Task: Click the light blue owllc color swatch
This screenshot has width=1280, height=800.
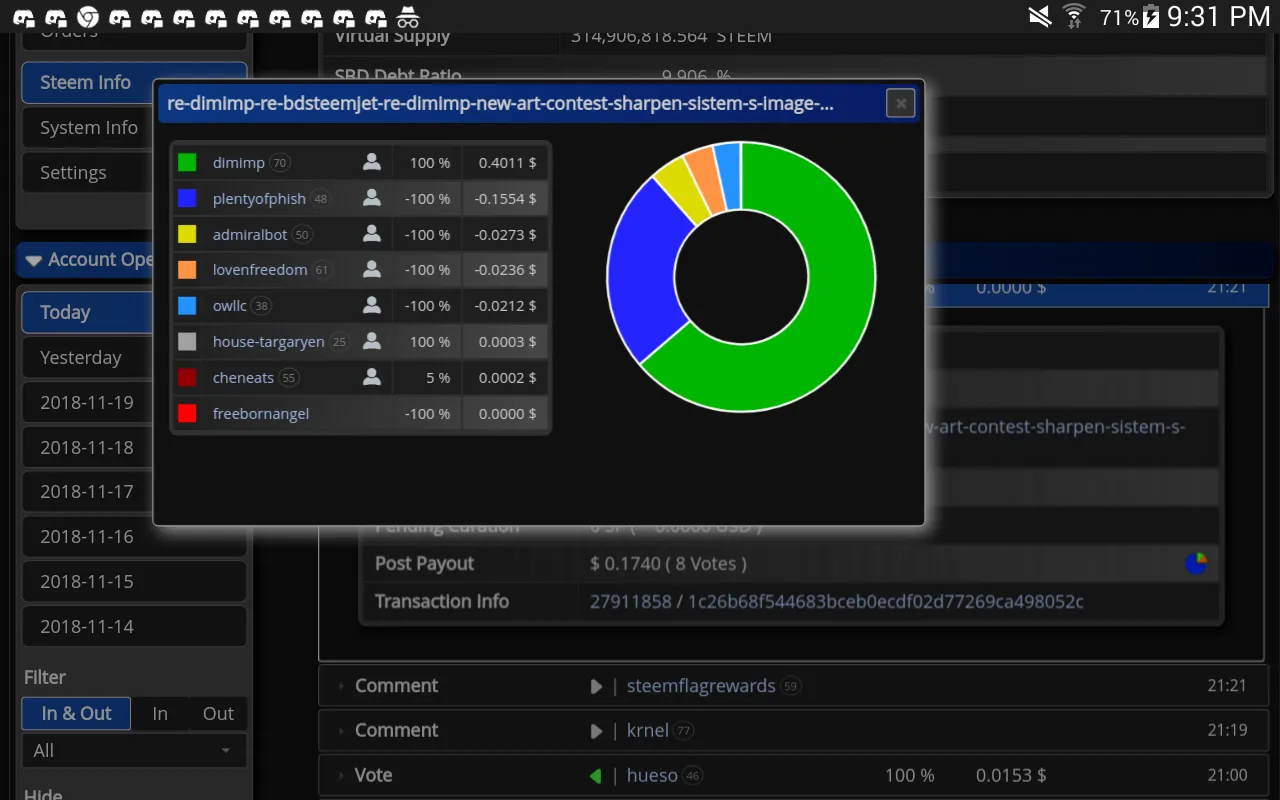Action: [187, 306]
